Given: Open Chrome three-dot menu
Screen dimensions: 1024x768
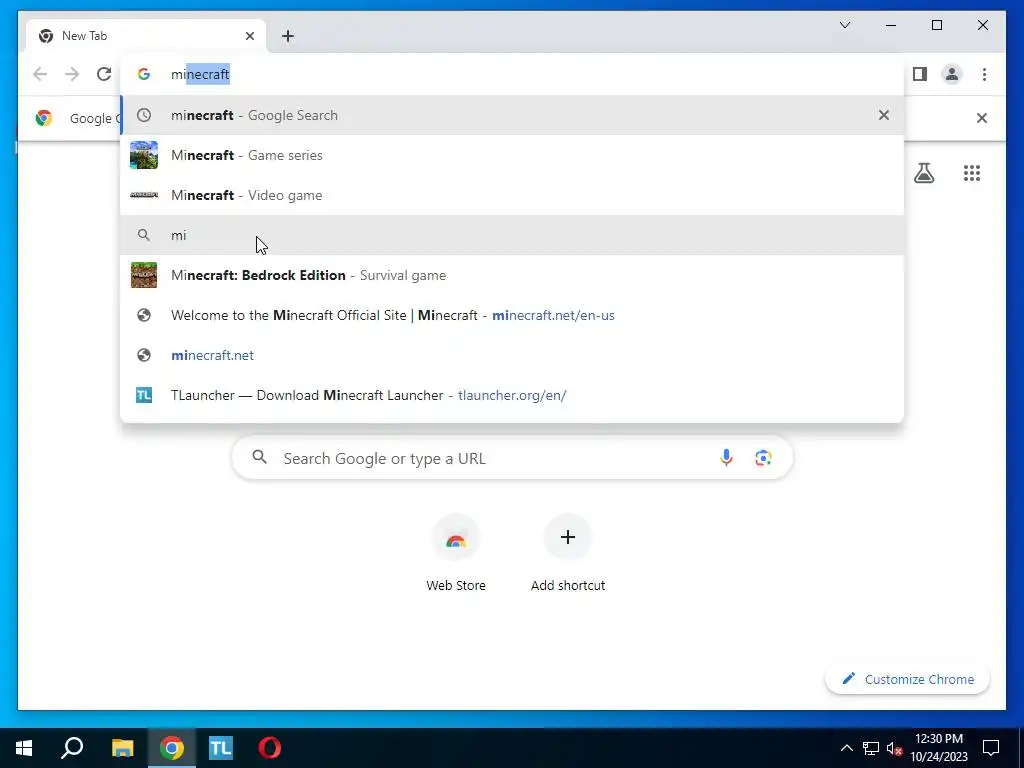Looking at the screenshot, I should 984,74.
